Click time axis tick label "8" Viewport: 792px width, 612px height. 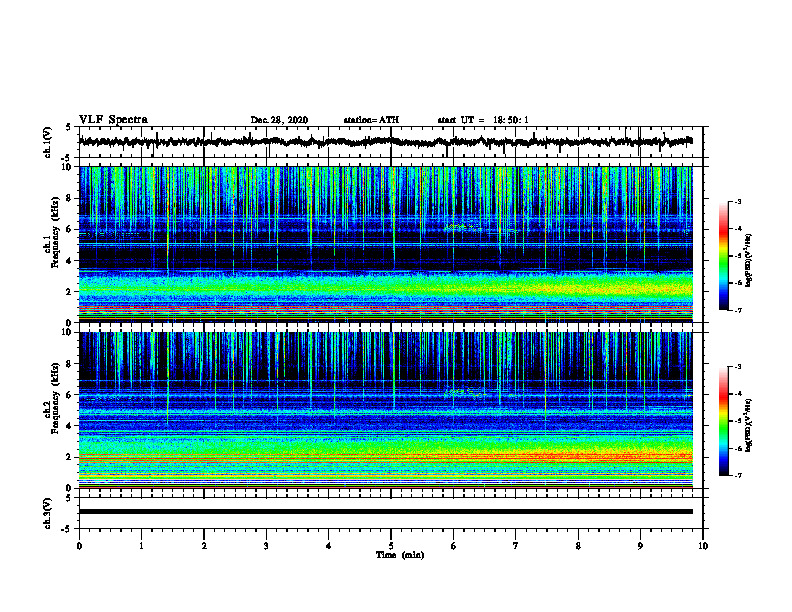tap(578, 546)
